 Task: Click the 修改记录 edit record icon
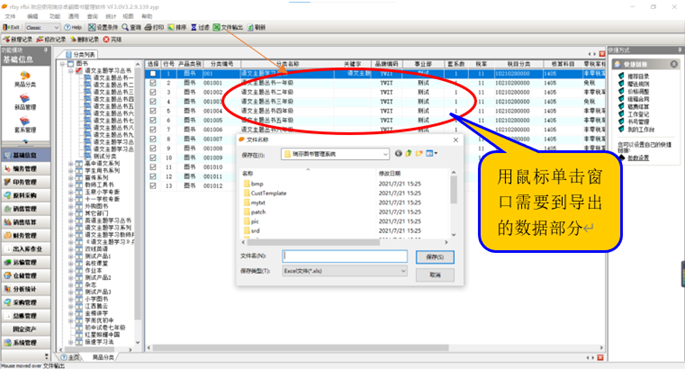click(40, 39)
